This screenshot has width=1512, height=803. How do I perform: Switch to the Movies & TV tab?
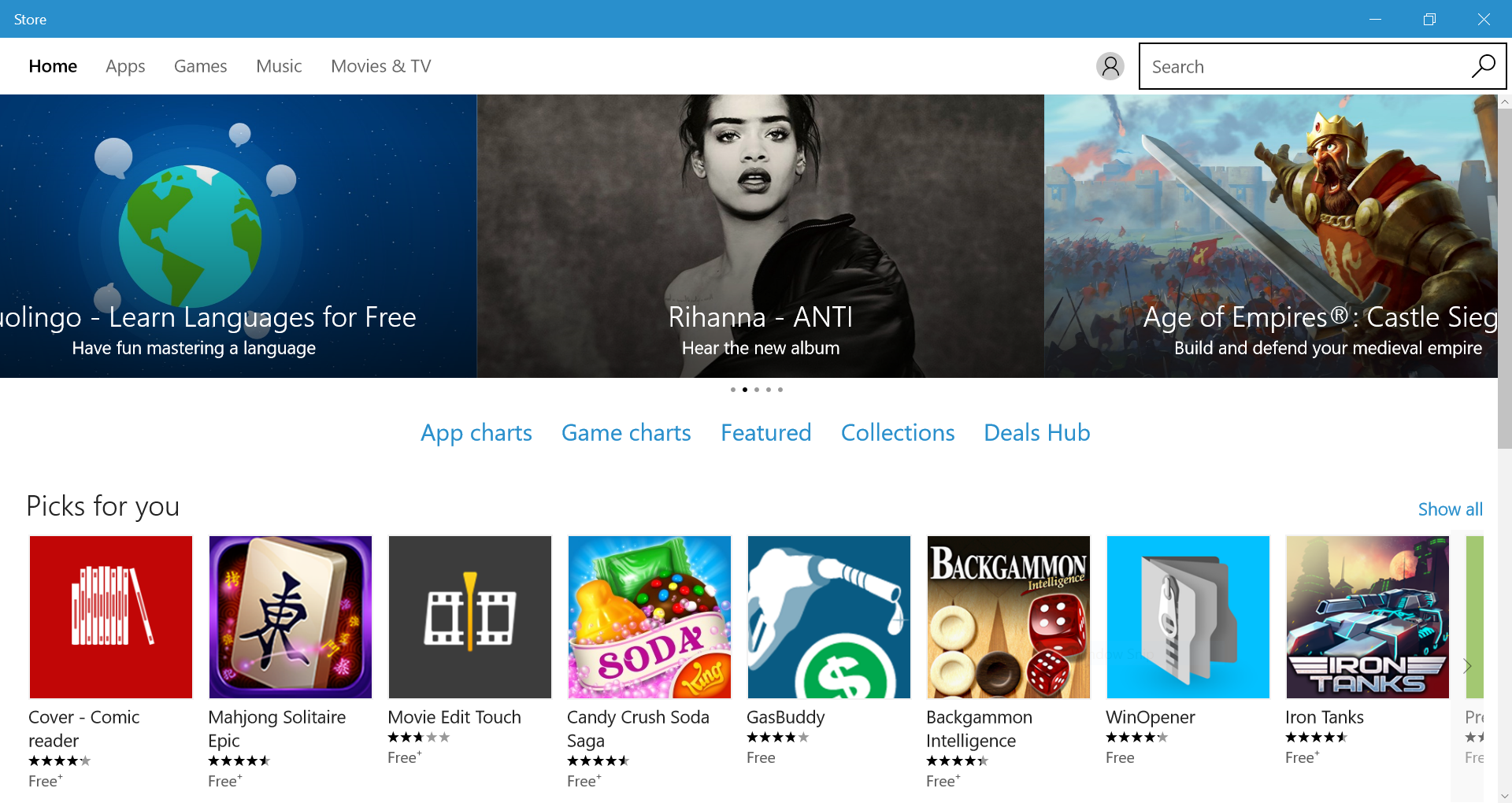[381, 66]
